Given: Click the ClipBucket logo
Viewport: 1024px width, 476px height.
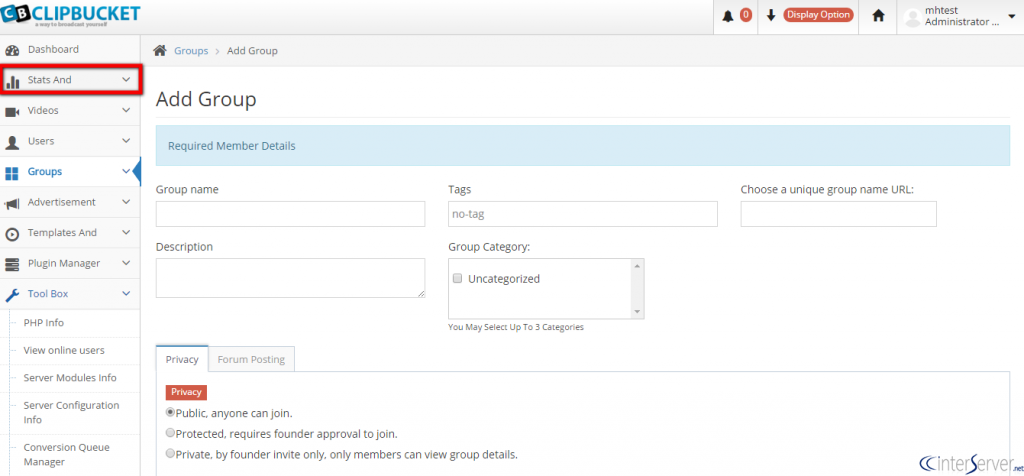Looking at the screenshot, I should tap(71, 15).
